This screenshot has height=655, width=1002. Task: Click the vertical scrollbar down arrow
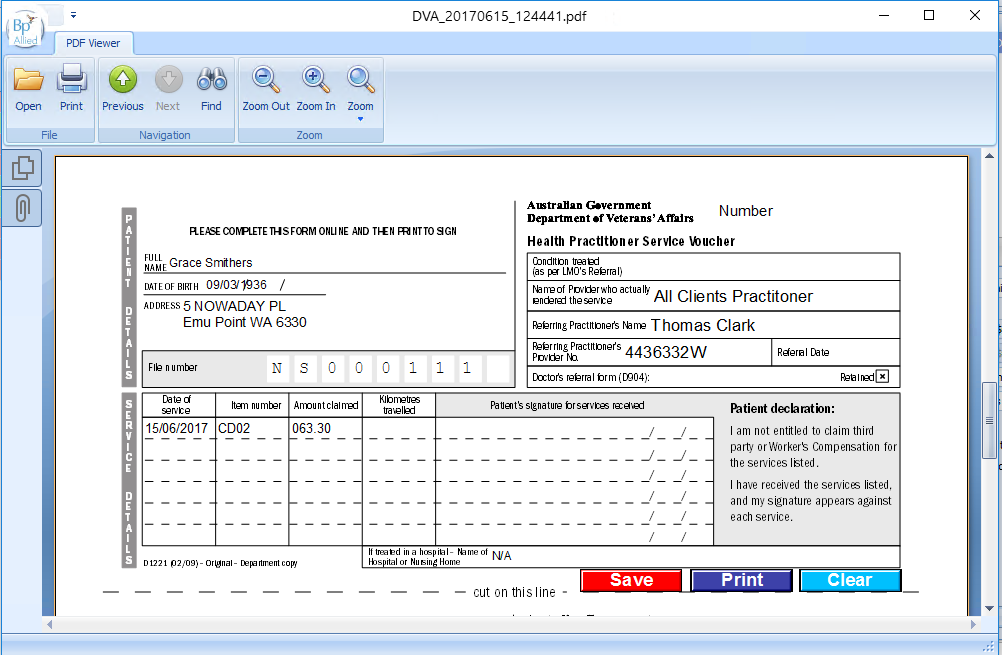(989, 608)
